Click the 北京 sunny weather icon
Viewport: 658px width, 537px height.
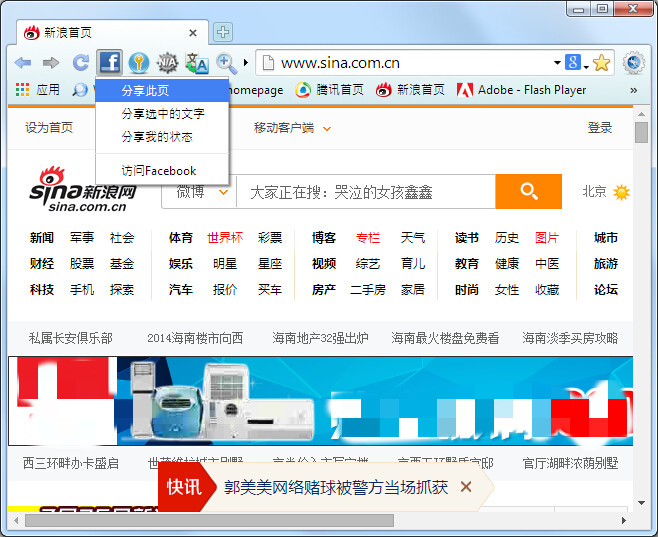(621, 192)
